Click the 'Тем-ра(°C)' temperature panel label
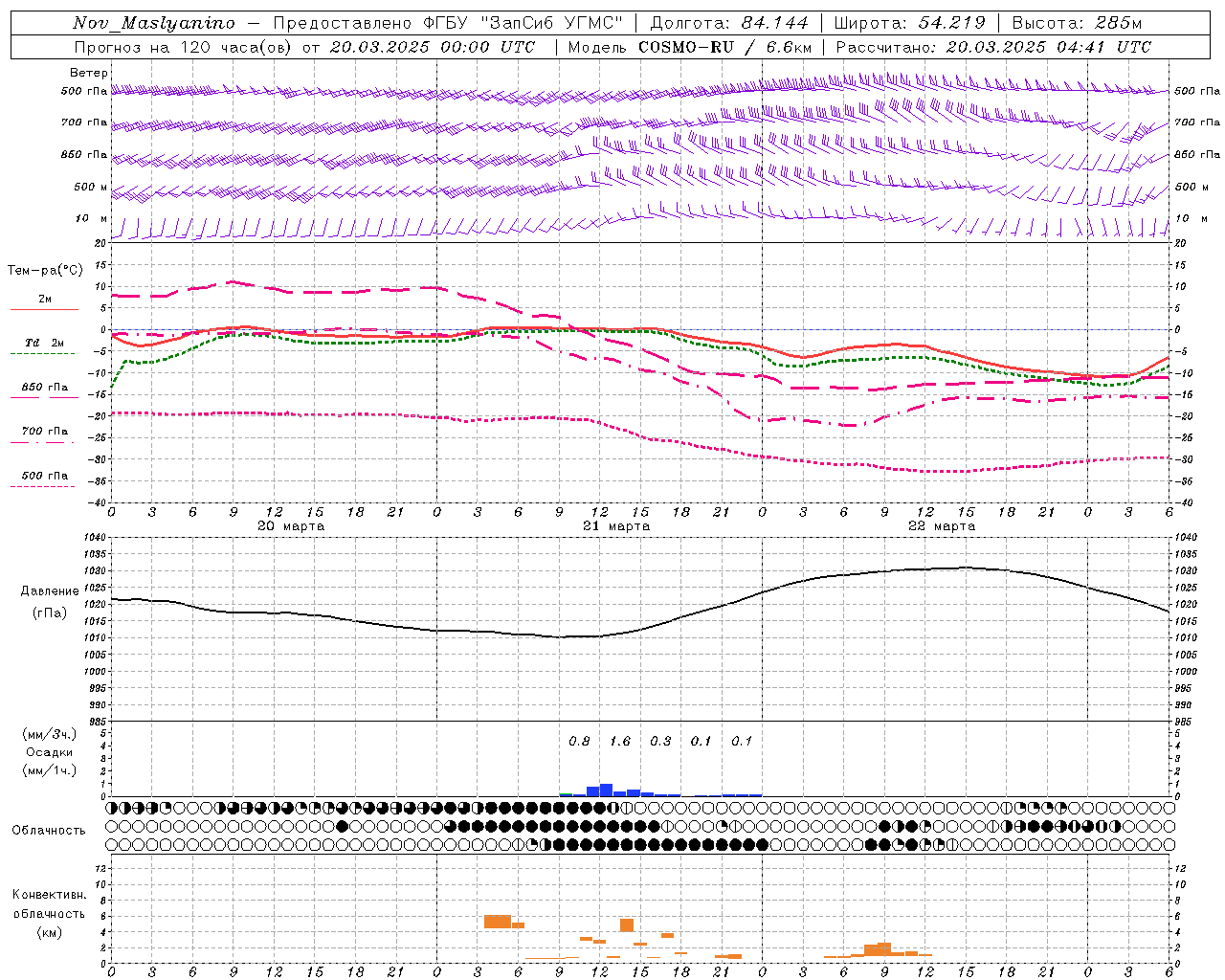Viewport: 1225px width, 980px height. click(45, 271)
